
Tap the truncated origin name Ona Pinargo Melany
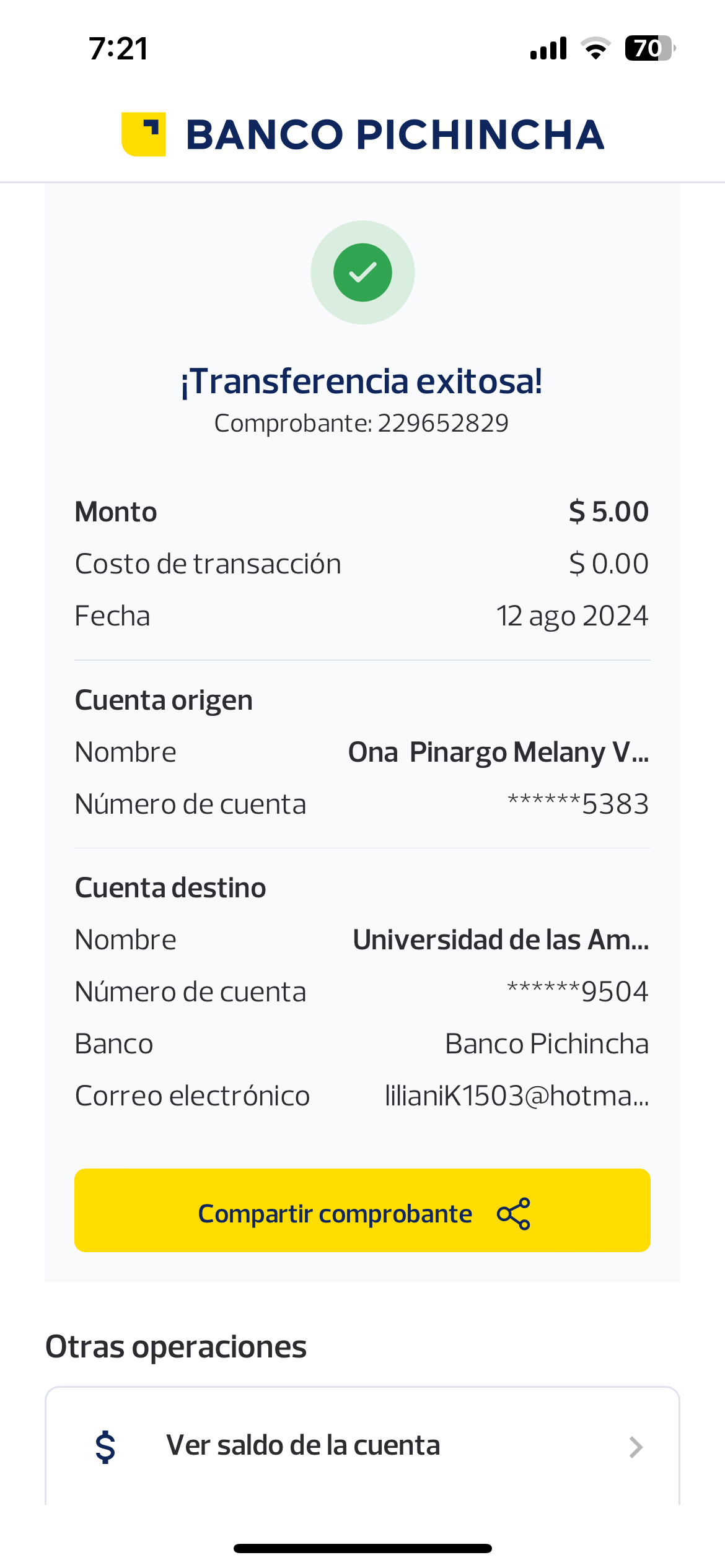[x=498, y=752]
